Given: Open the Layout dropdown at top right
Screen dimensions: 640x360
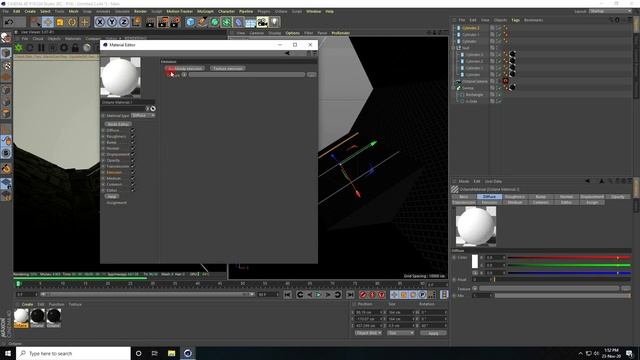Looking at the screenshot, I should pyautogui.click(x=610, y=11).
